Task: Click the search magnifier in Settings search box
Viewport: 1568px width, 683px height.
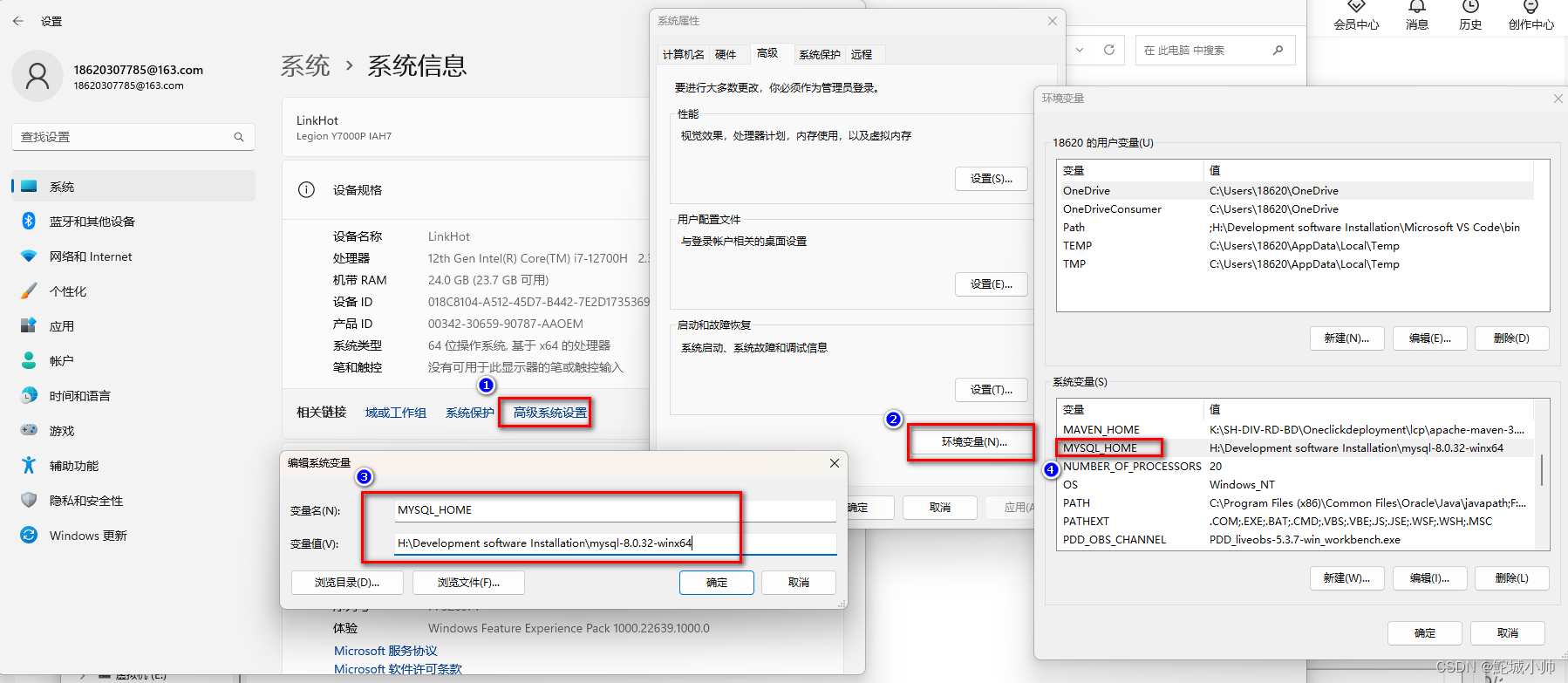Action: point(239,137)
